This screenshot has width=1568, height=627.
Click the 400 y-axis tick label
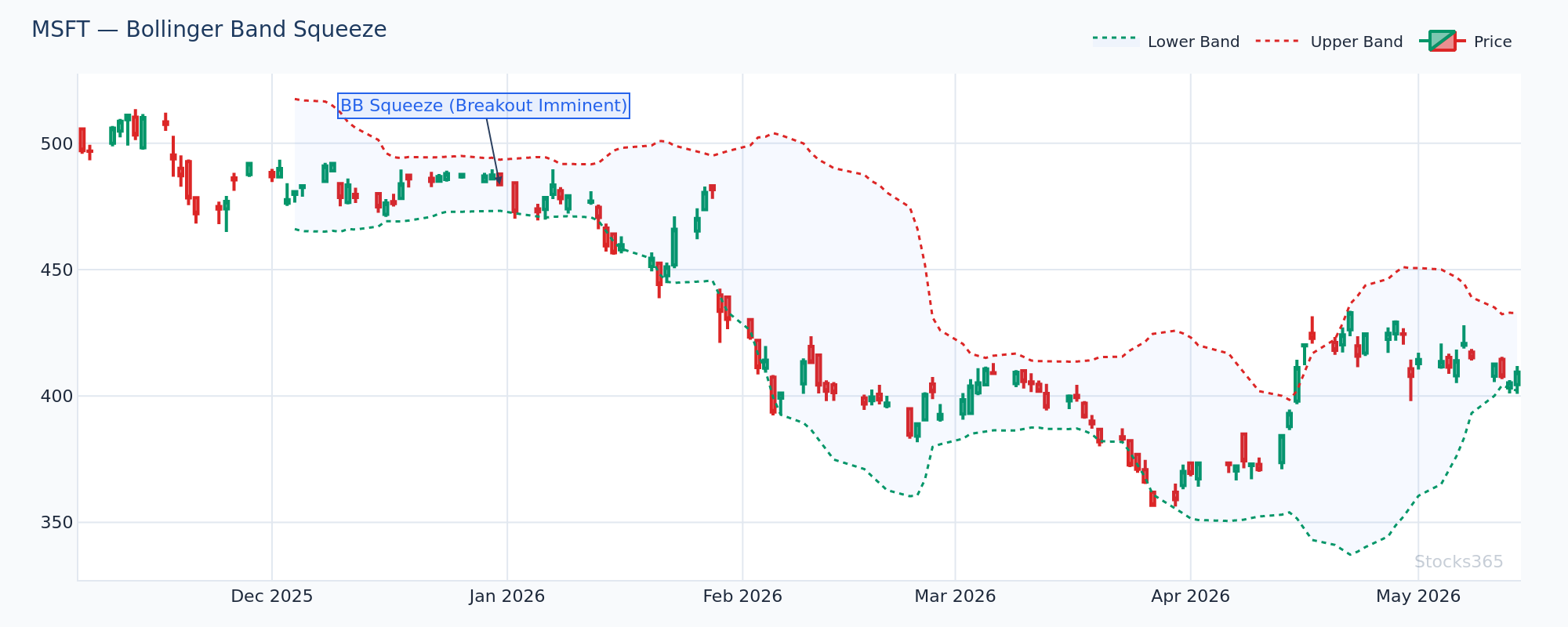(x=57, y=397)
